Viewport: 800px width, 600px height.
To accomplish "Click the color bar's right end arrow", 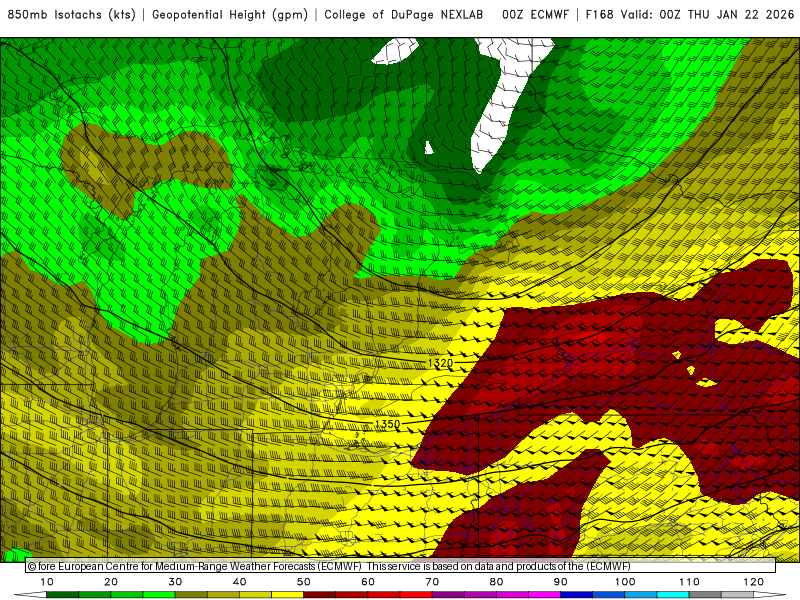I will pyautogui.click(x=770, y=595).
